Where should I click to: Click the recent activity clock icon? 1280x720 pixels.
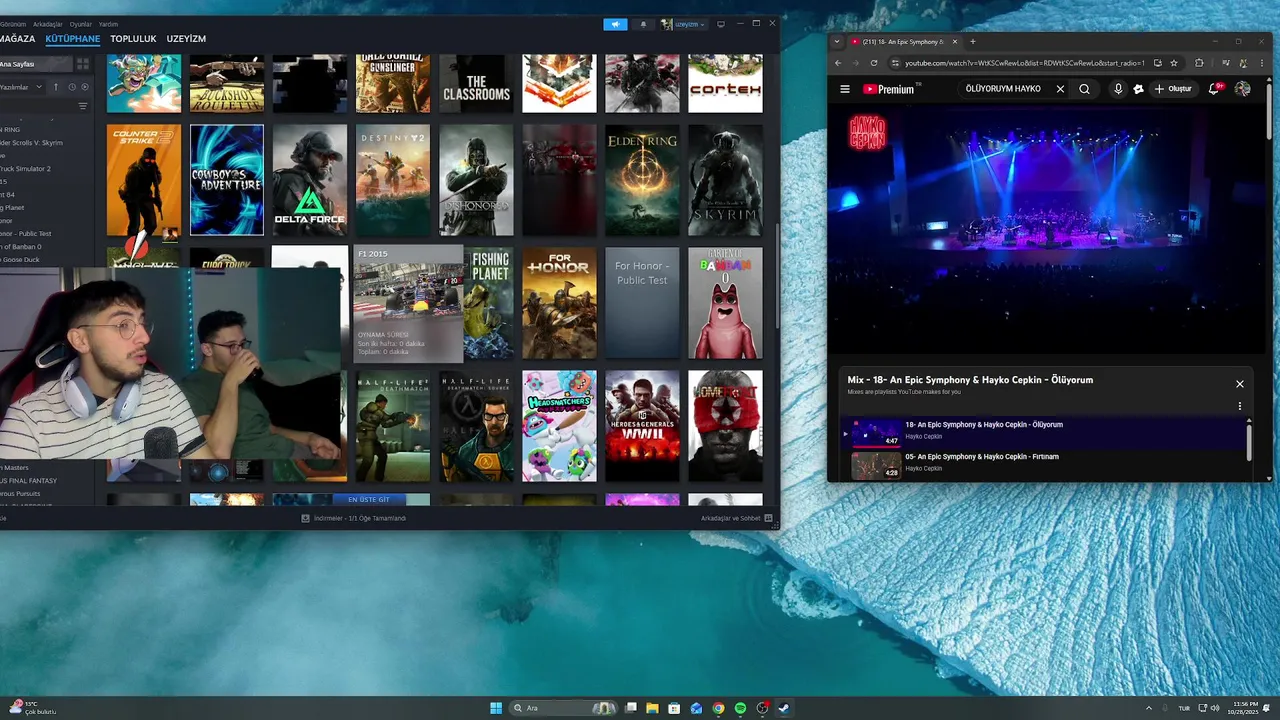[71, 87]
